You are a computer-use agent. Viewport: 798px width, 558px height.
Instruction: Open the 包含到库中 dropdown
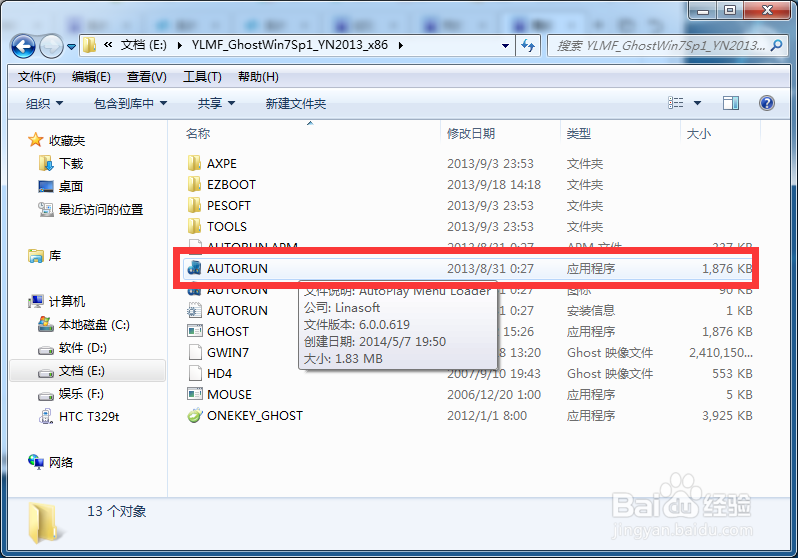130,104
